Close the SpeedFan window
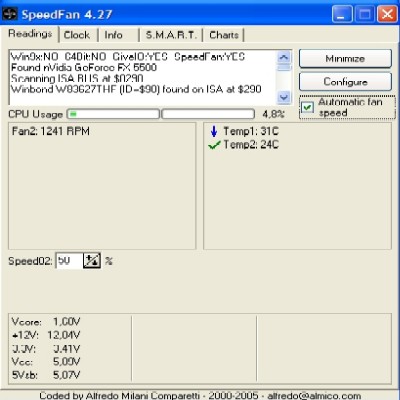 point(387,14)
